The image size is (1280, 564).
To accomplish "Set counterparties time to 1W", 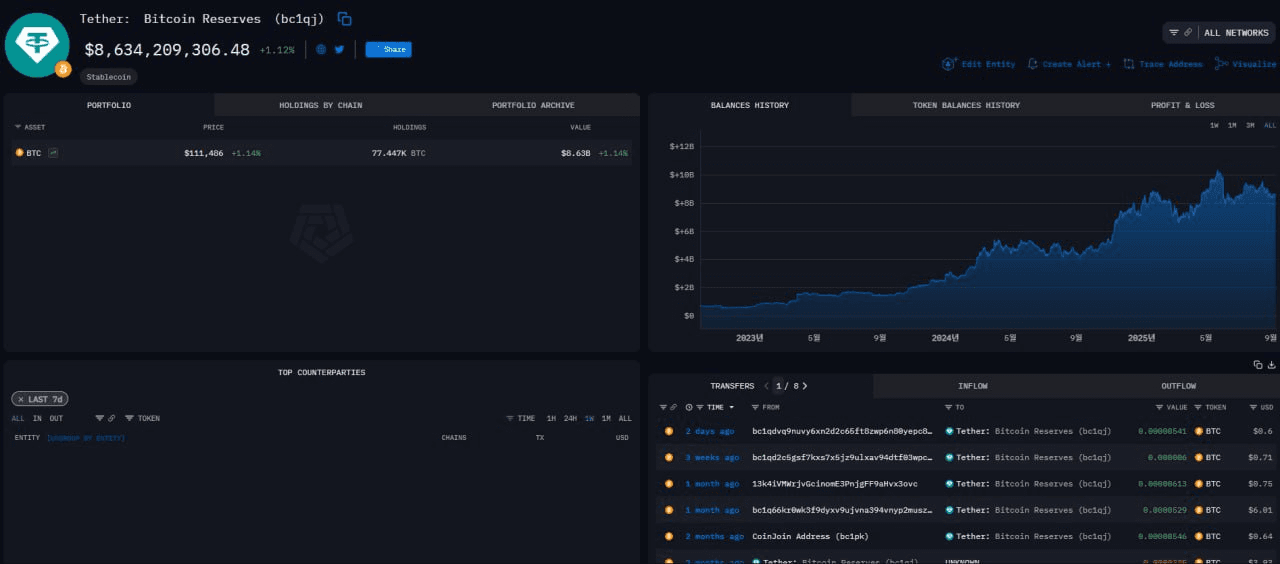I will (590, 418).
